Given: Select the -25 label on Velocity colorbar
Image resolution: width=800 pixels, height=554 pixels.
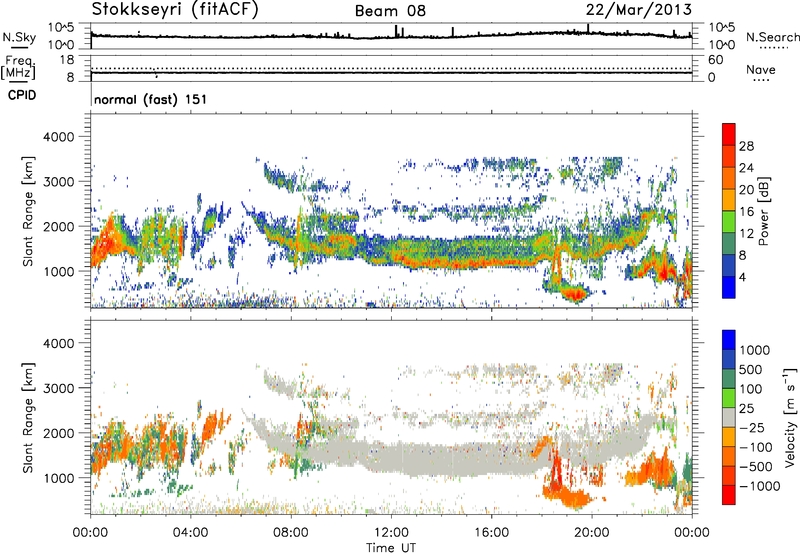Looking at the screenshot, I should click(752, 428).
